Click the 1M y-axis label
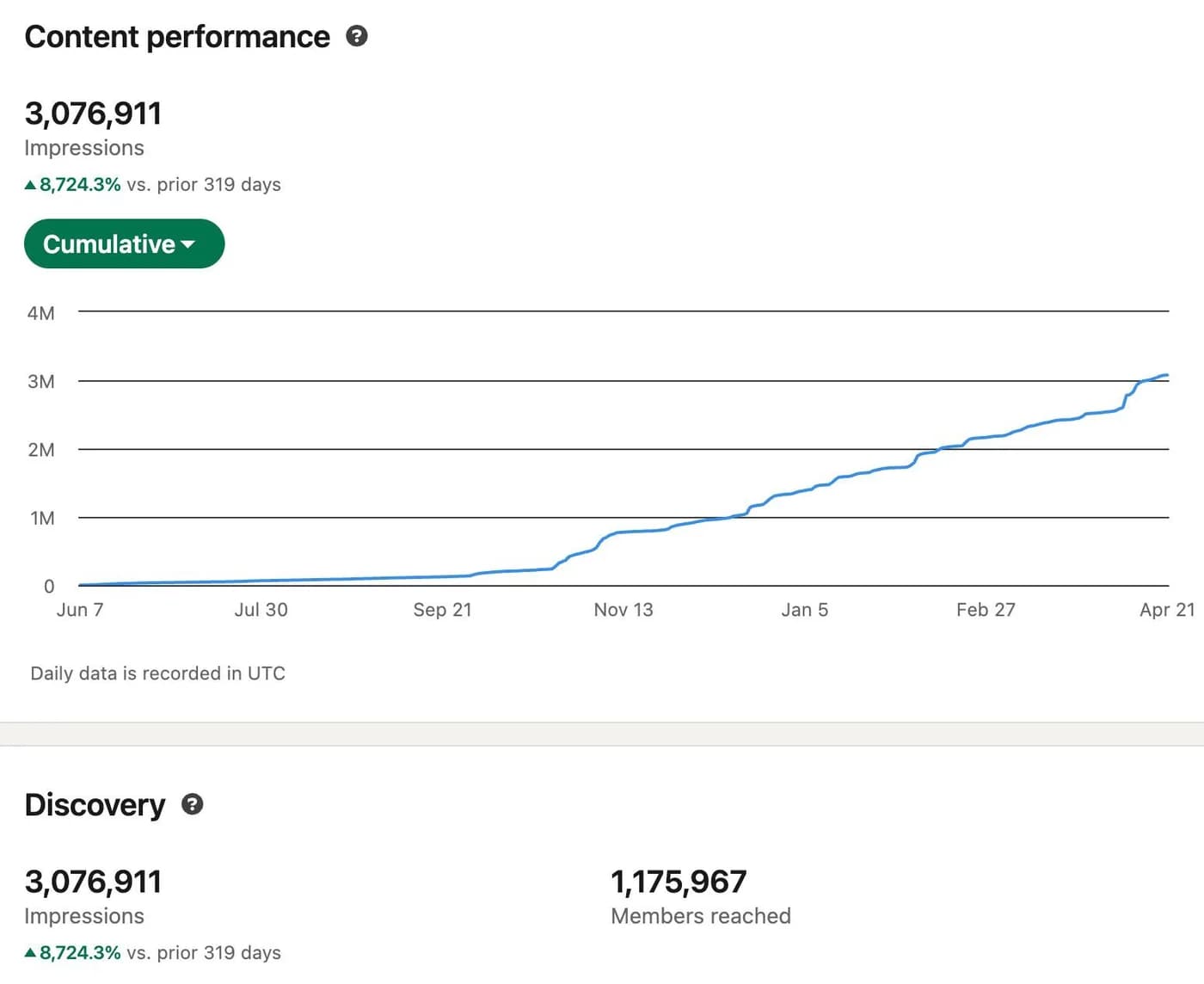The width and height of the screenshot is (1204, 984). click(x=42, y=518)
